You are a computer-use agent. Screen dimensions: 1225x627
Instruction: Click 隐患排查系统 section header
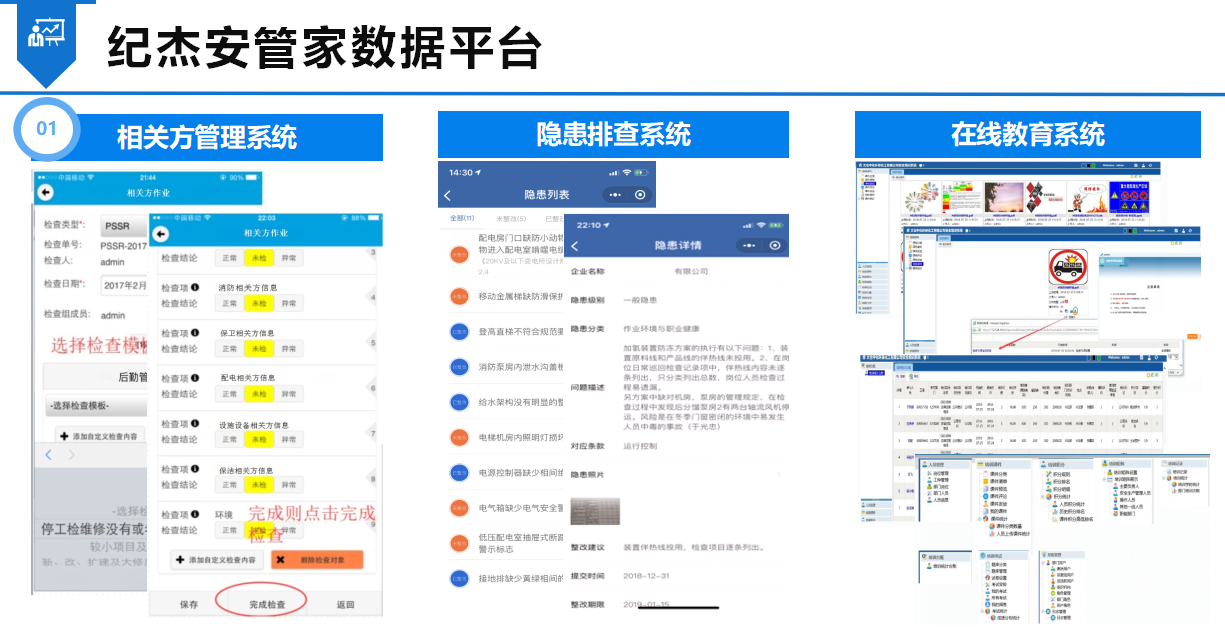click(x=613, y=134)
